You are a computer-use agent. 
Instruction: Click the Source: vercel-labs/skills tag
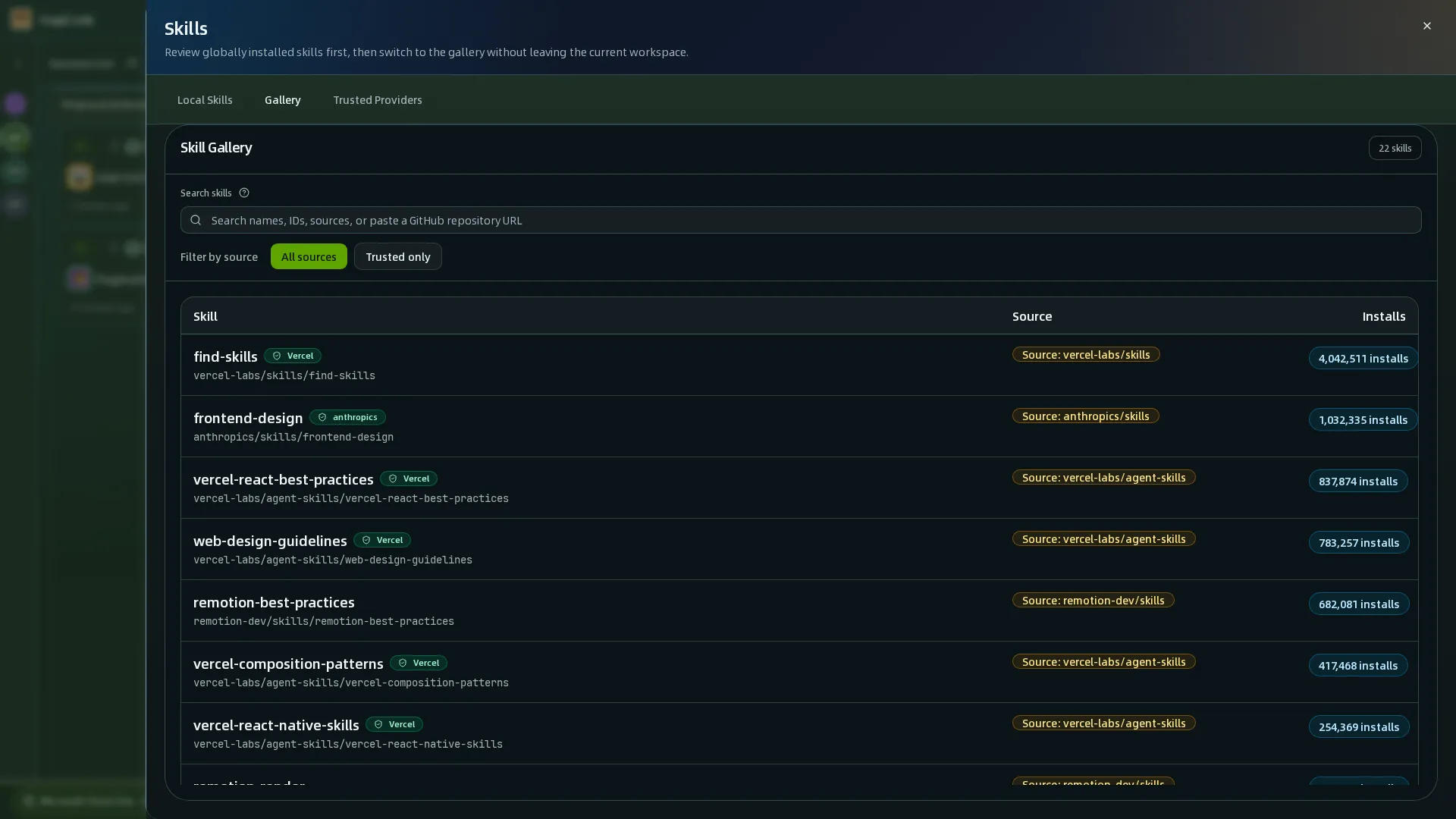[x=1086, y=354]
